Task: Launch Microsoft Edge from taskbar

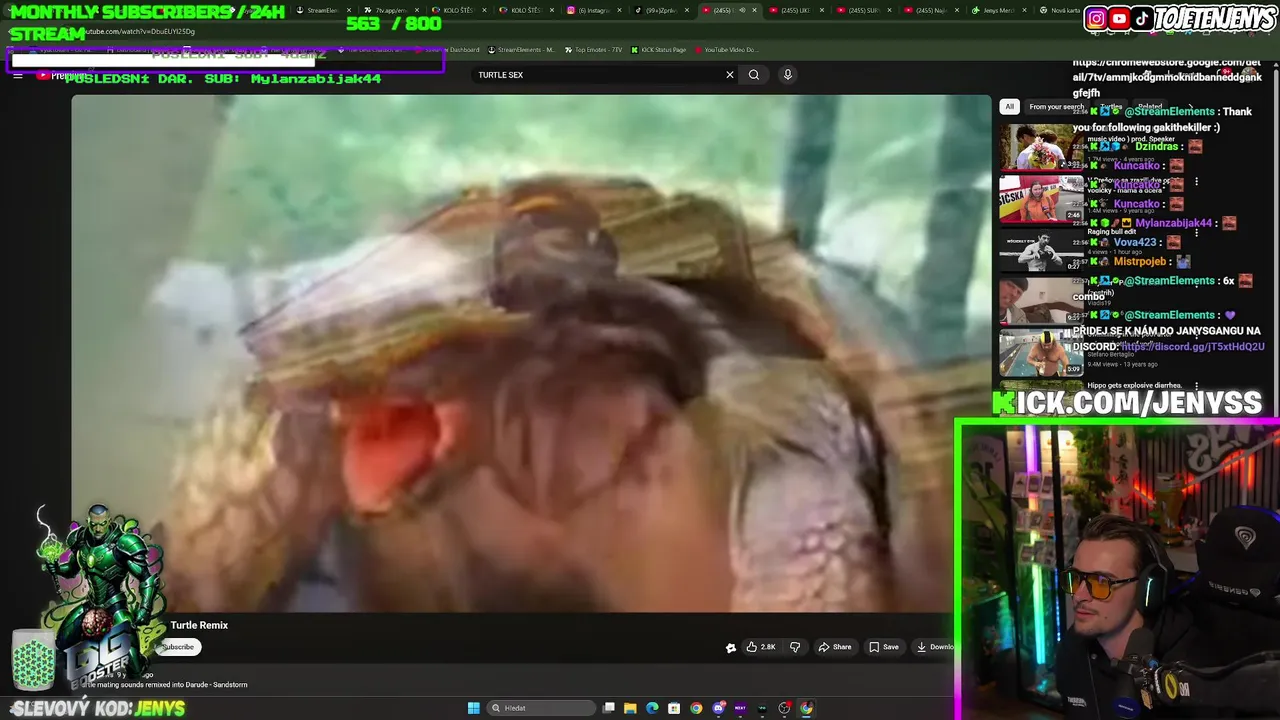Action: point(652,708)
